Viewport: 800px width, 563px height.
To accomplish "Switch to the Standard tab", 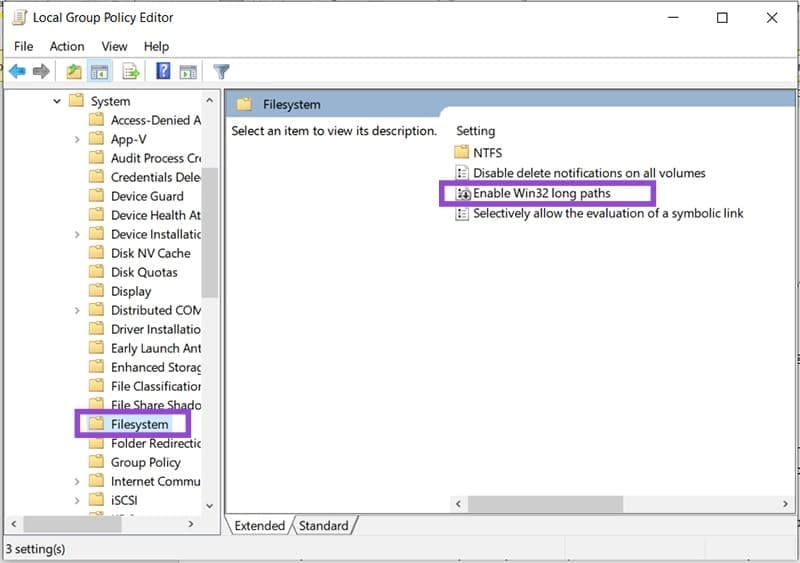I will coord(323,525).
